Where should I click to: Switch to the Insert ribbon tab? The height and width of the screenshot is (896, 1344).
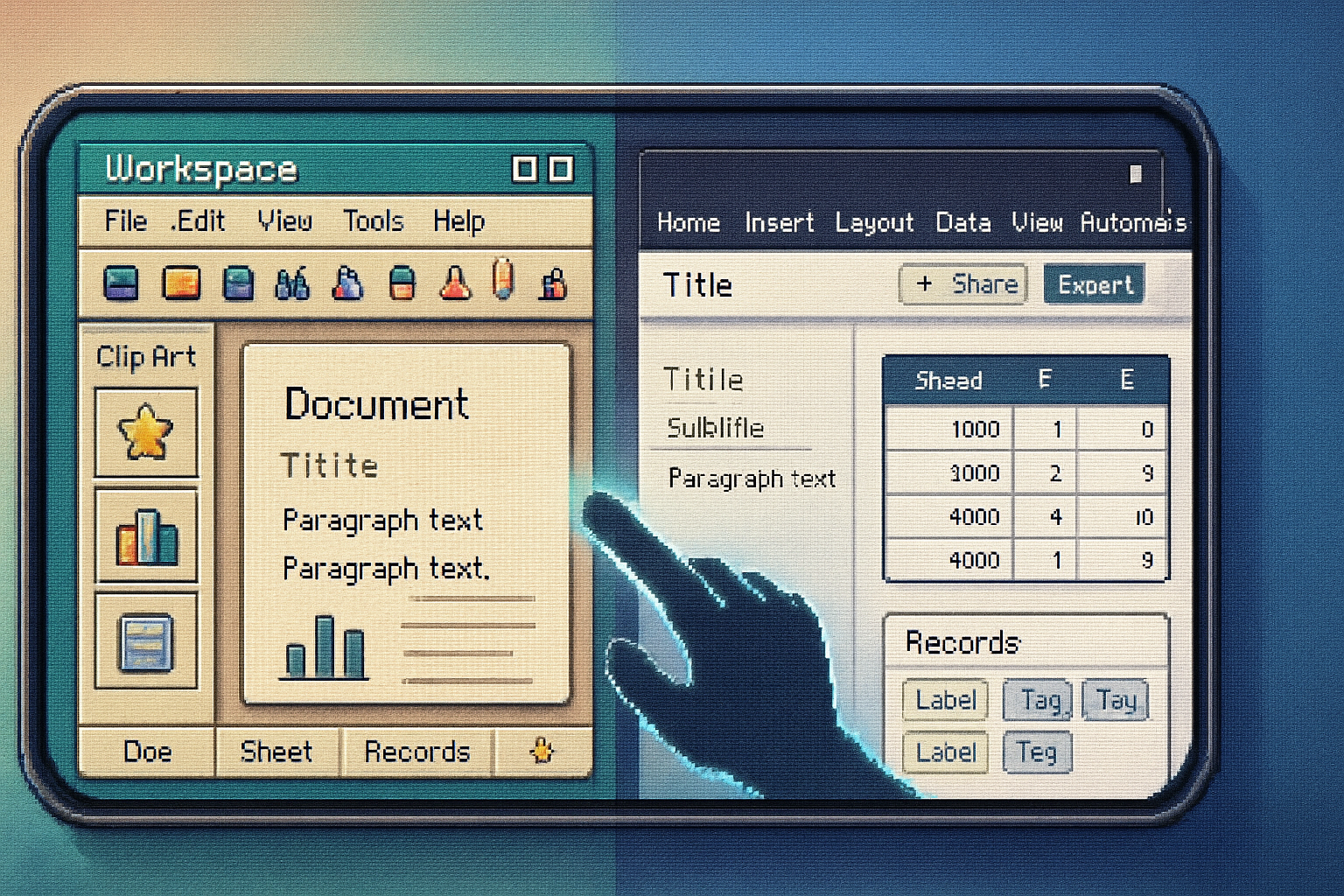(779, 222)
